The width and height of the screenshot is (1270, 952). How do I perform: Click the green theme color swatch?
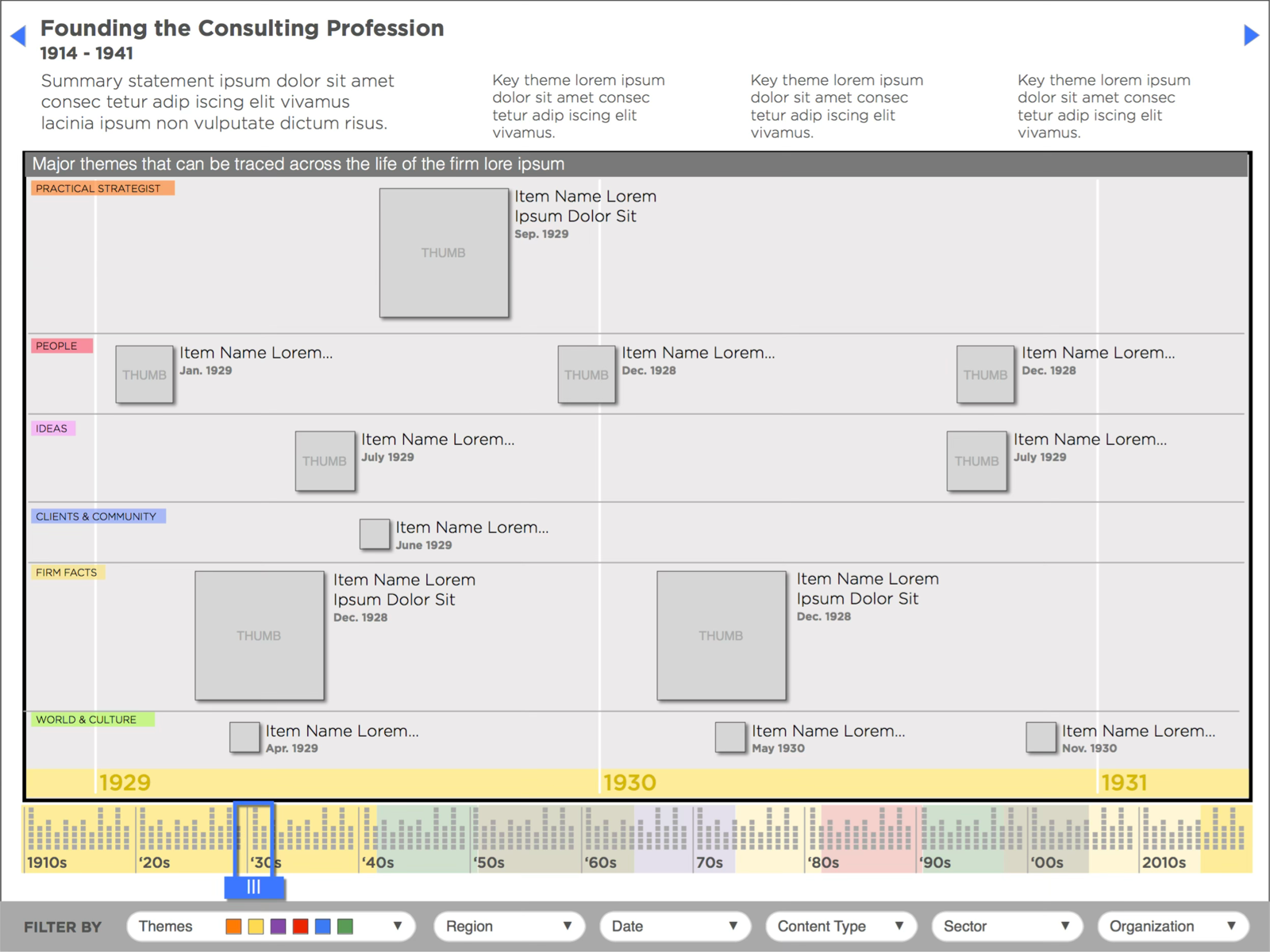point(344,927)
